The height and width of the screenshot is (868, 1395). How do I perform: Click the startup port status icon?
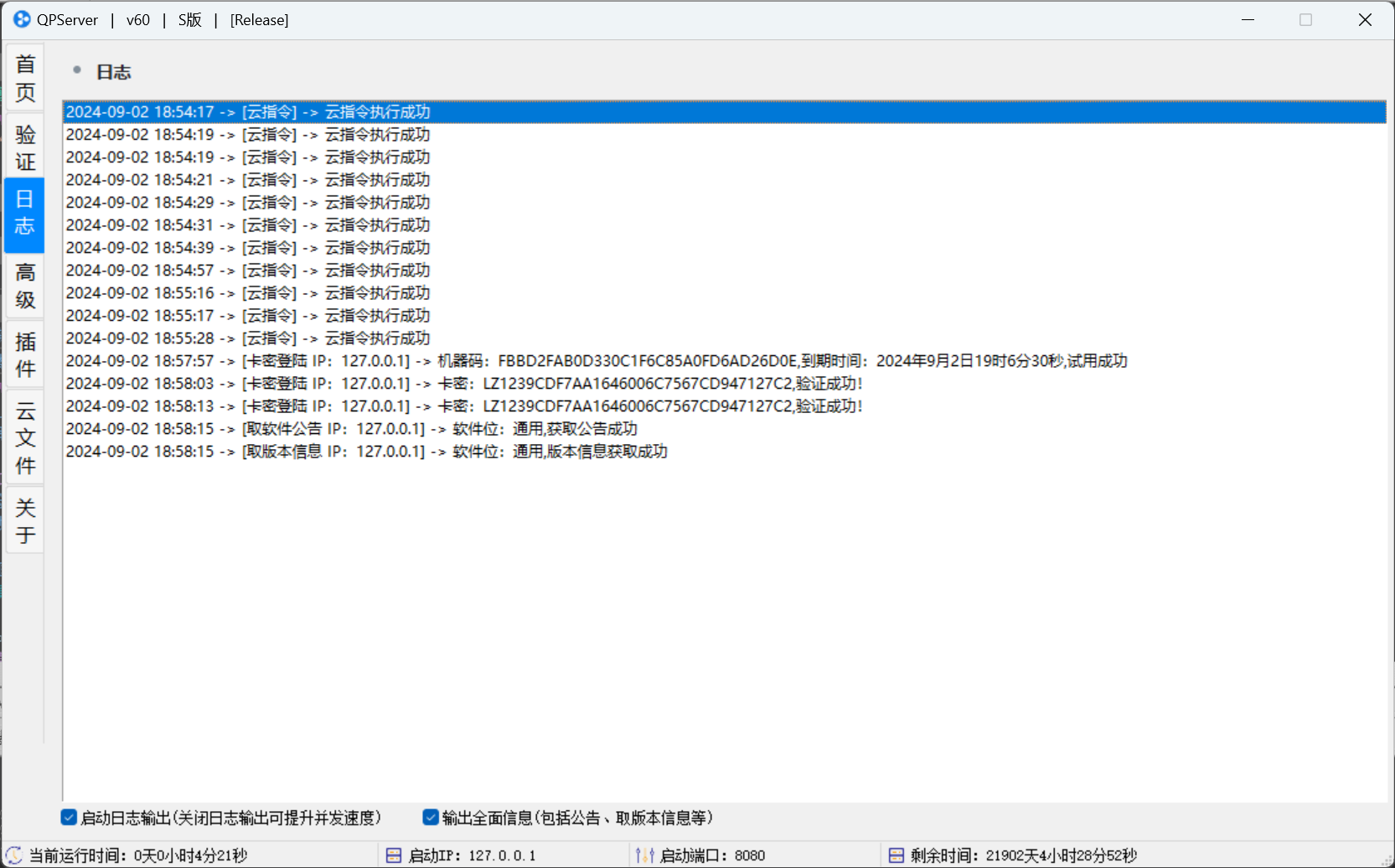[x=644, y=855]
